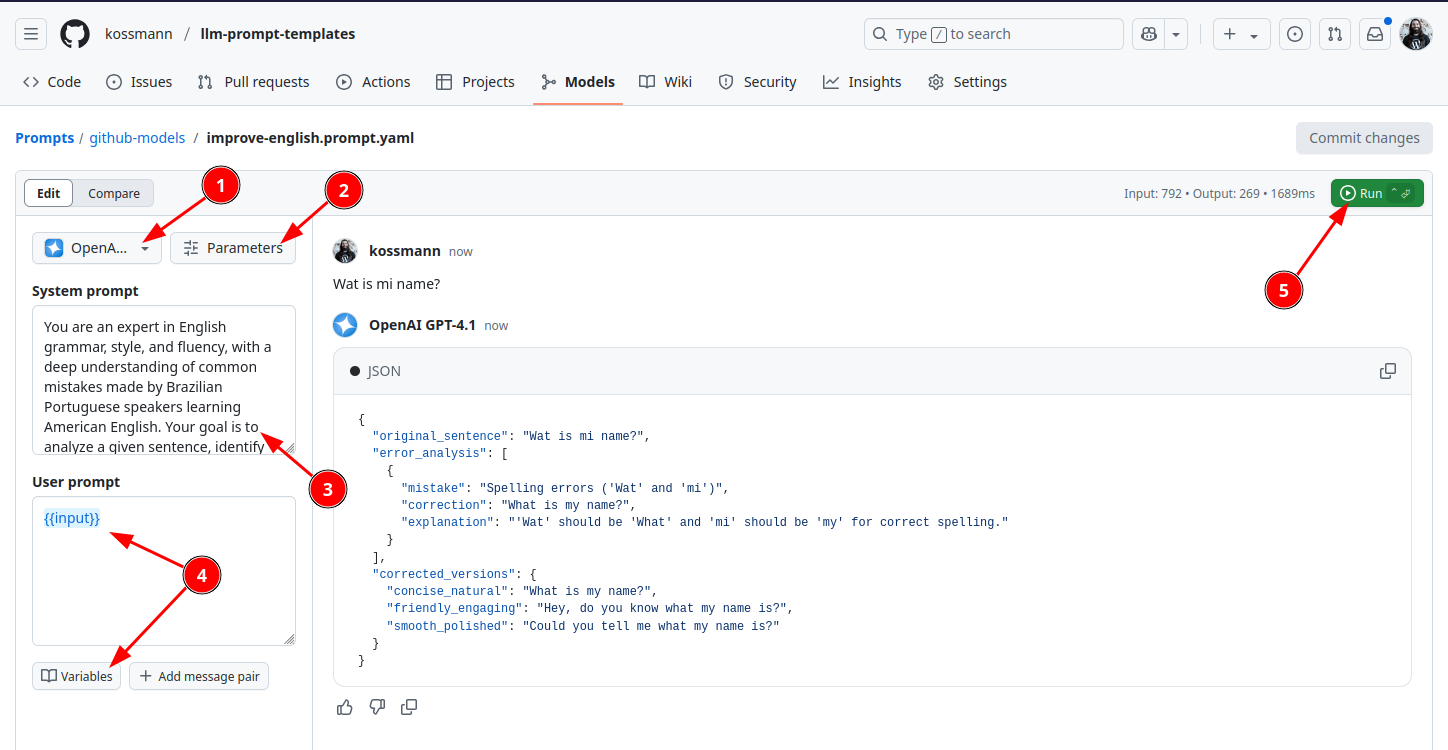The height and width of the screenshot is (750, 1448).
Task: Switch to the Actions tab
Action: (x=373, y=82)
